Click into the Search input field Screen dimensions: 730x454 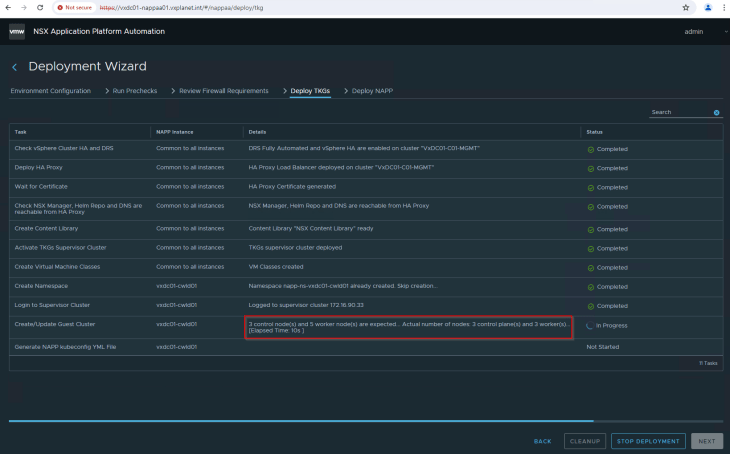tap(681, 112)
